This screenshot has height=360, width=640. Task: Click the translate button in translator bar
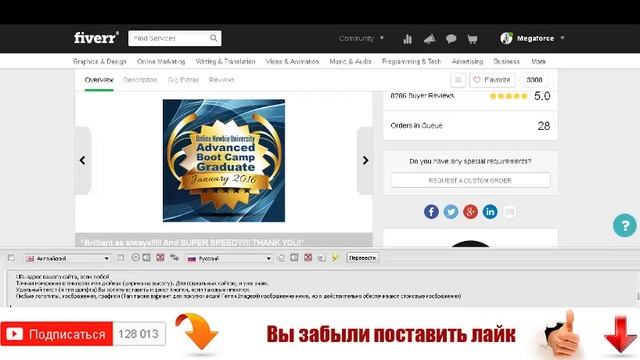362,258
